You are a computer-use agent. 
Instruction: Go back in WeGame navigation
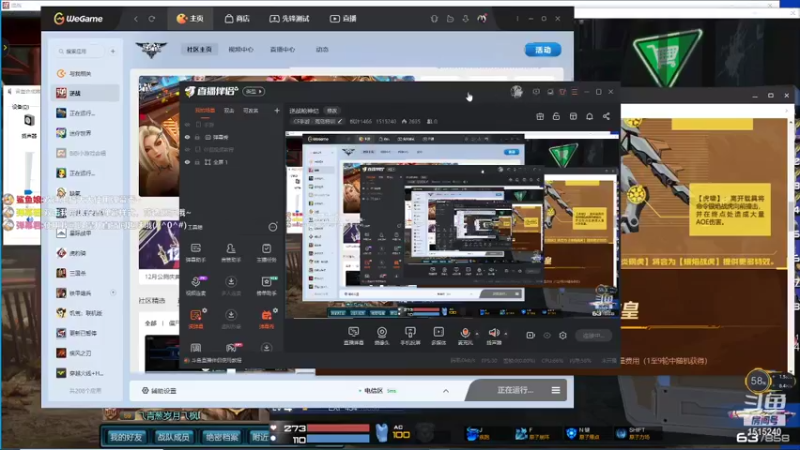(x=136, y=19)
